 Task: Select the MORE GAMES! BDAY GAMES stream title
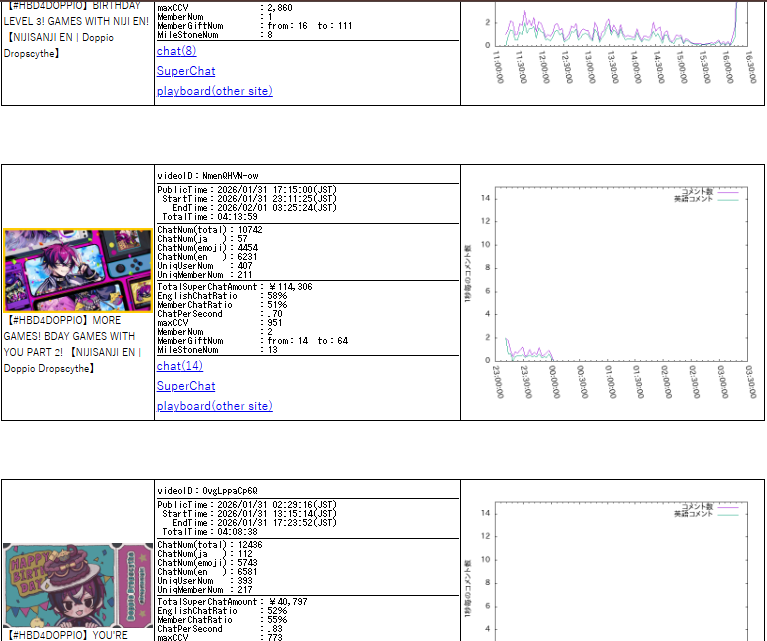click(x=72, y=344)
